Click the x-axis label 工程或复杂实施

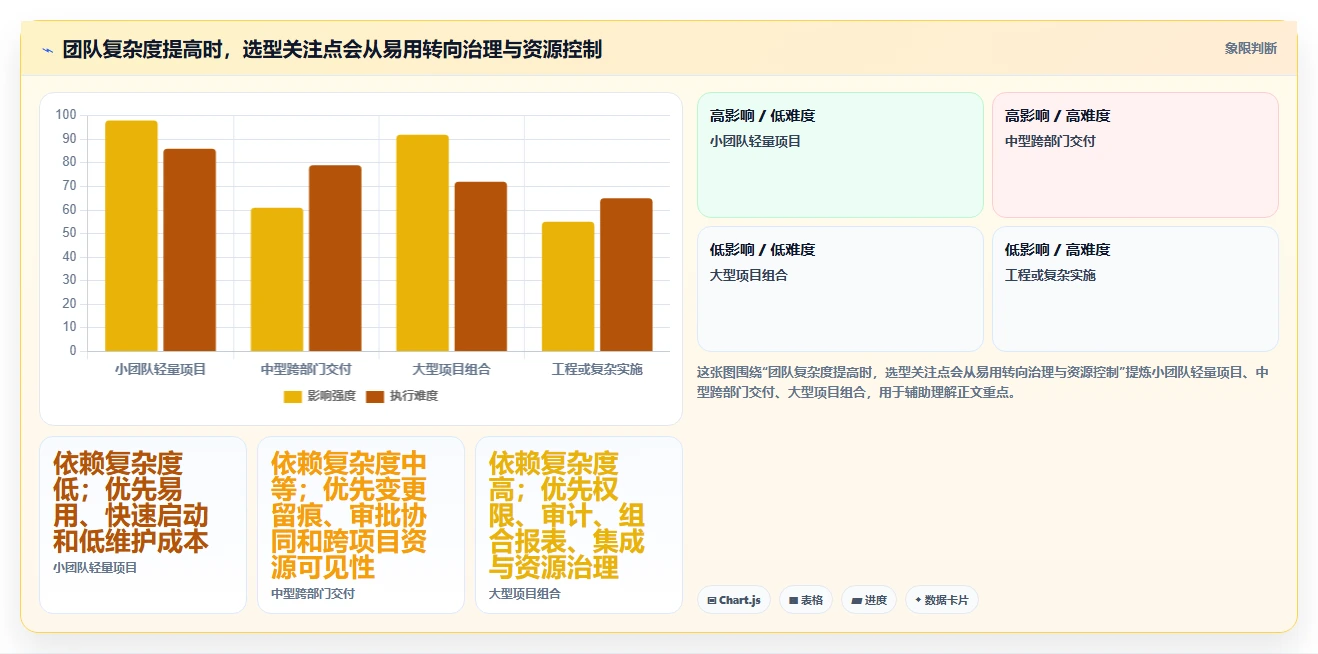(597, 369)
